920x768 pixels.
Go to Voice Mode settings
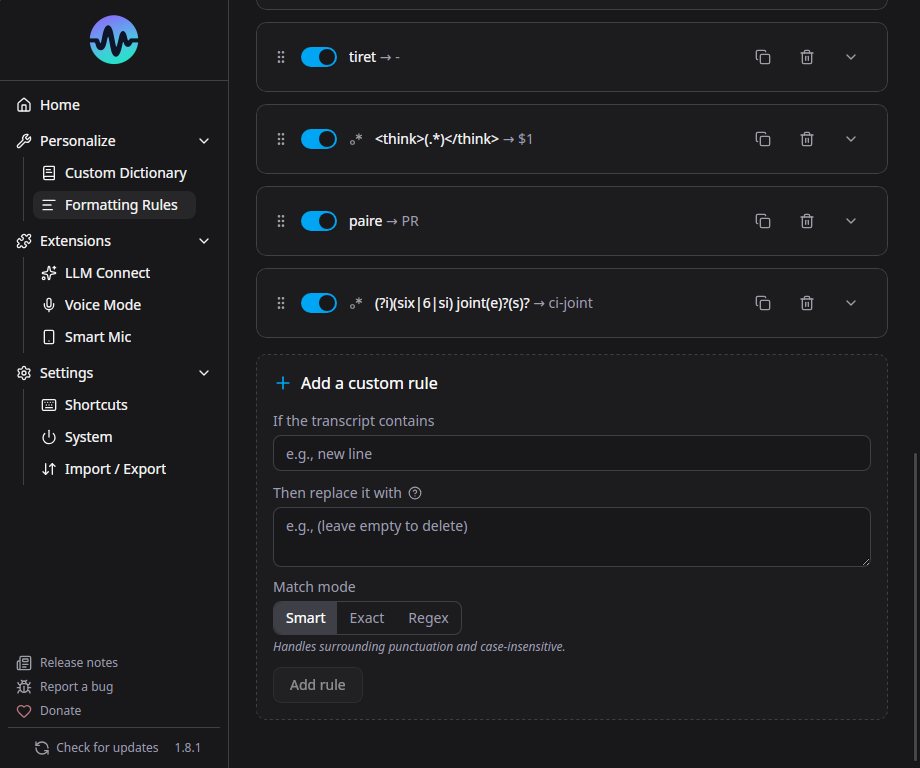[102, 305]
